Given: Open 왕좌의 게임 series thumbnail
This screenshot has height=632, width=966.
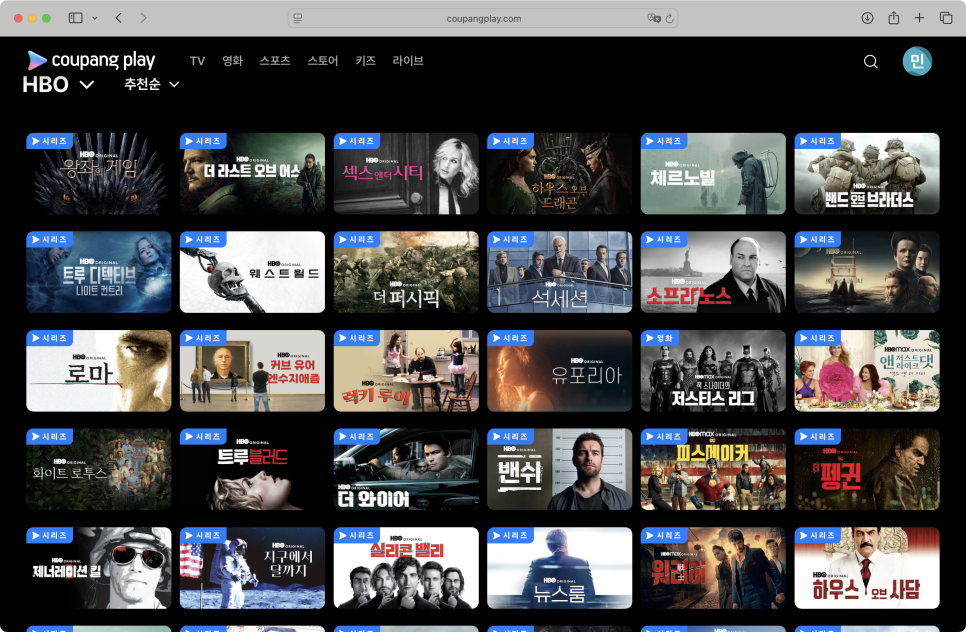Looking at the screenshot, I should point(99,174).
